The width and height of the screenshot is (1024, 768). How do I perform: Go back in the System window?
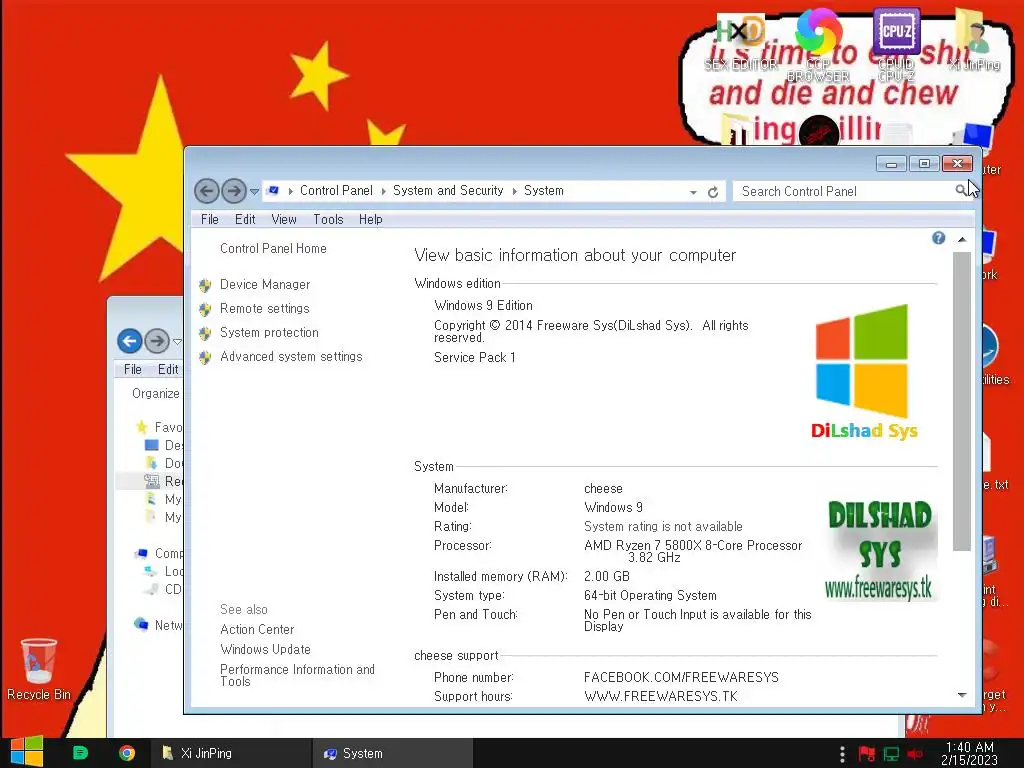coord(207,191)
